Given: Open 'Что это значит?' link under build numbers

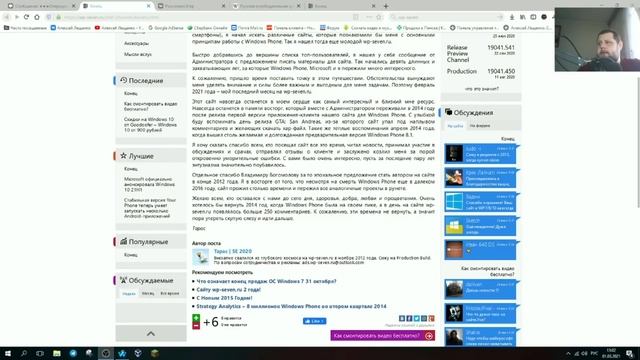Looking at the screenshot, I should point(482,89).
